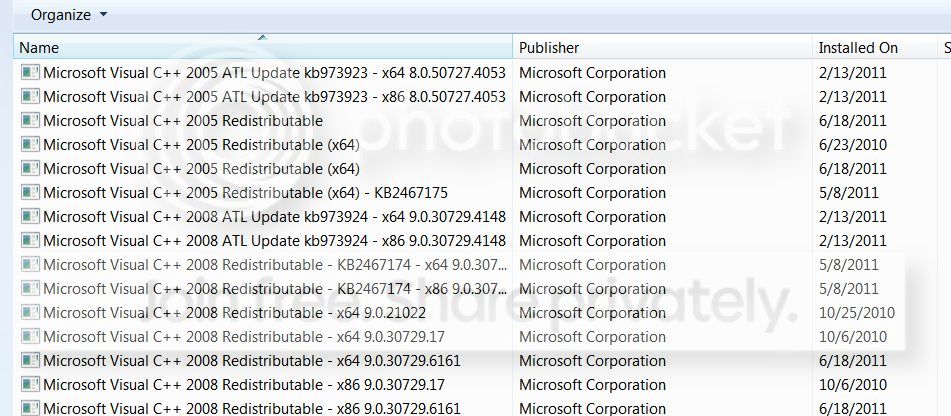
Task: Click icon of 2008 Redistributable x64 9.0.21022
Action: tap(30, 313)
